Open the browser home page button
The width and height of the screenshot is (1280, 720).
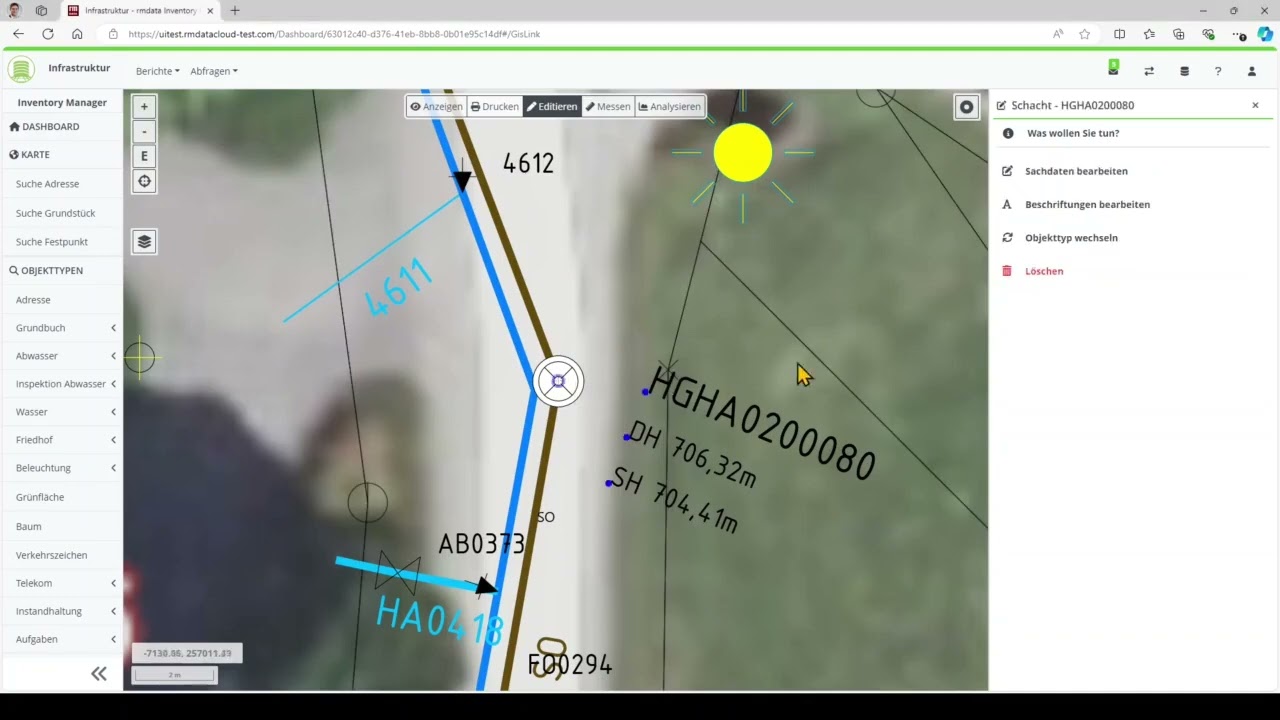77,34
